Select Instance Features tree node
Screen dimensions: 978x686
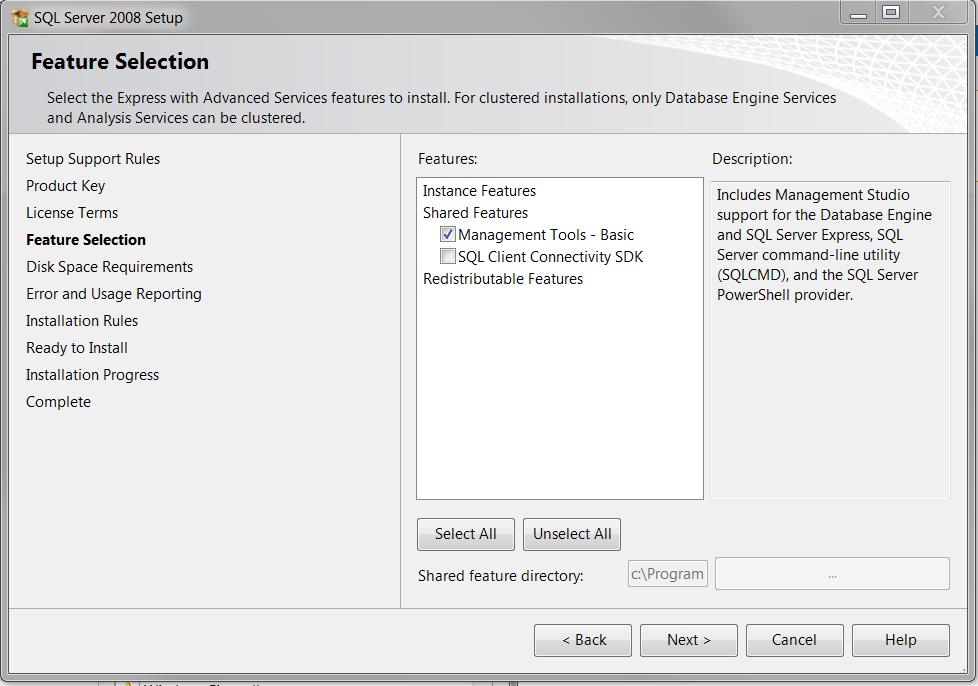[479, 191]
